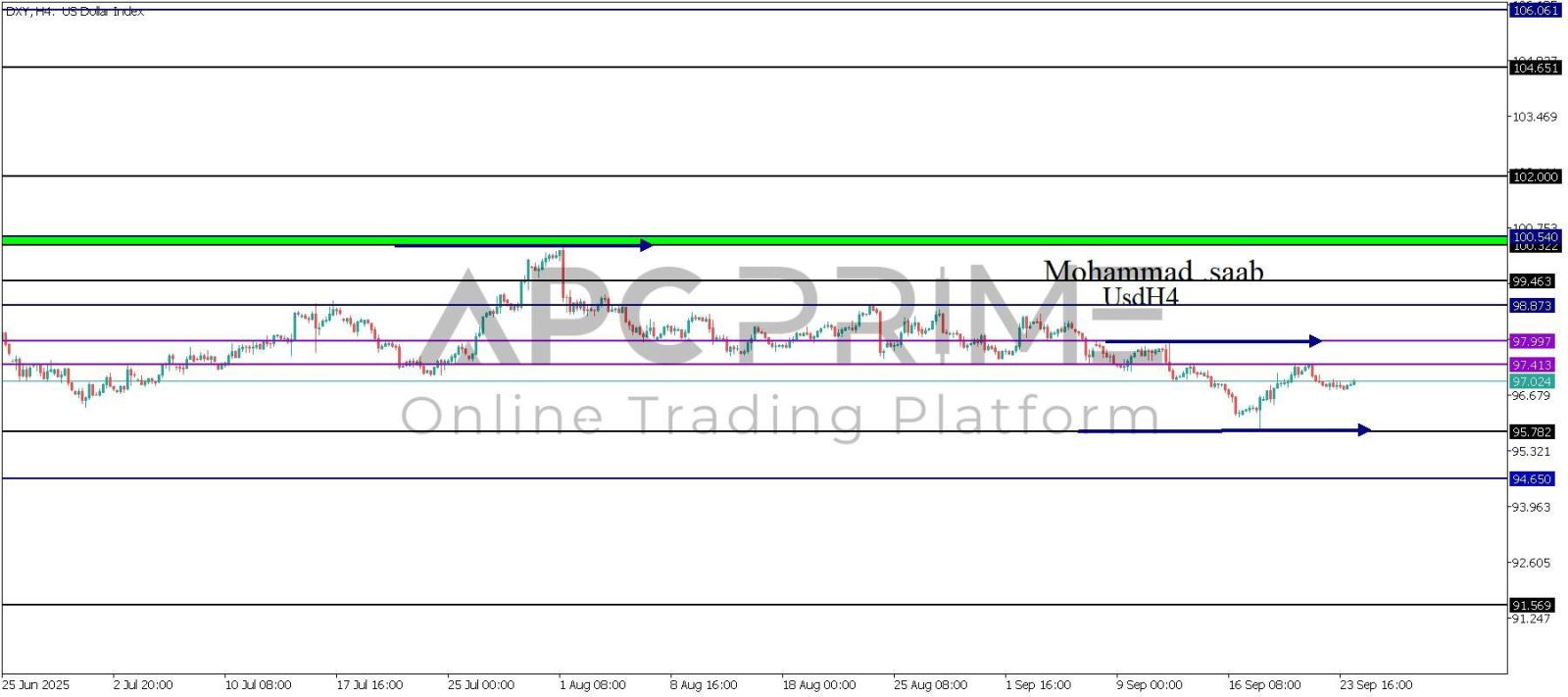Click the 25 Jun 2025 date label

[x=36, y=684]
